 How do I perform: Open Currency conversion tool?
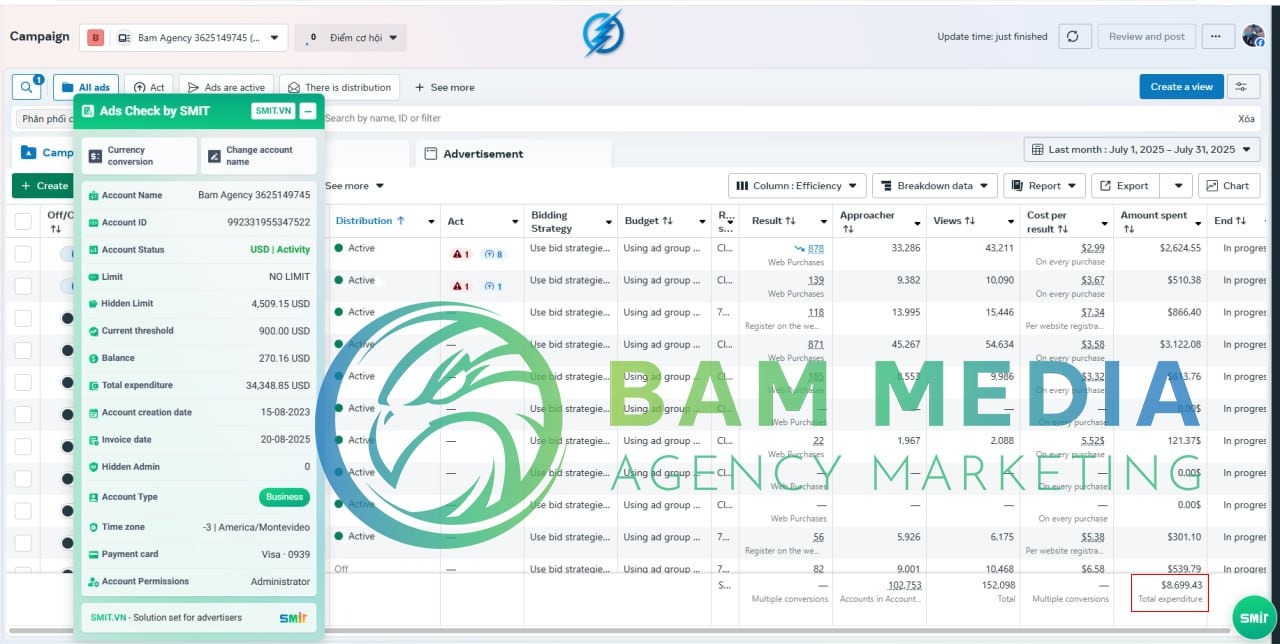139,156
